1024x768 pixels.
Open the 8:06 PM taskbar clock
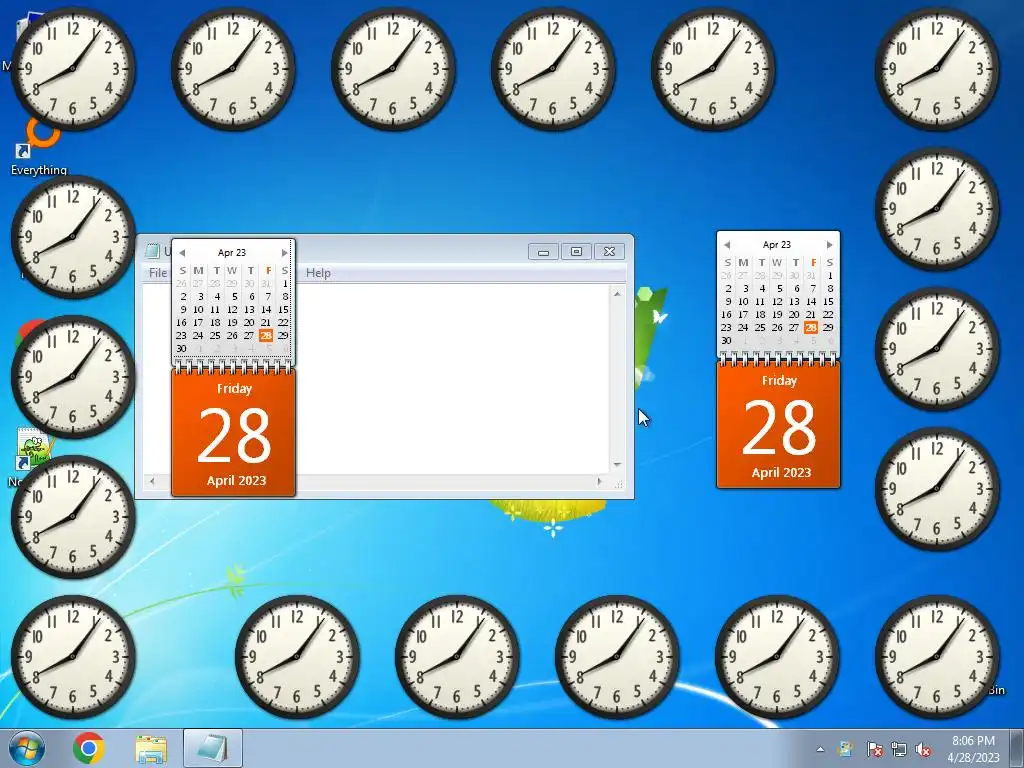pos(973,749)
